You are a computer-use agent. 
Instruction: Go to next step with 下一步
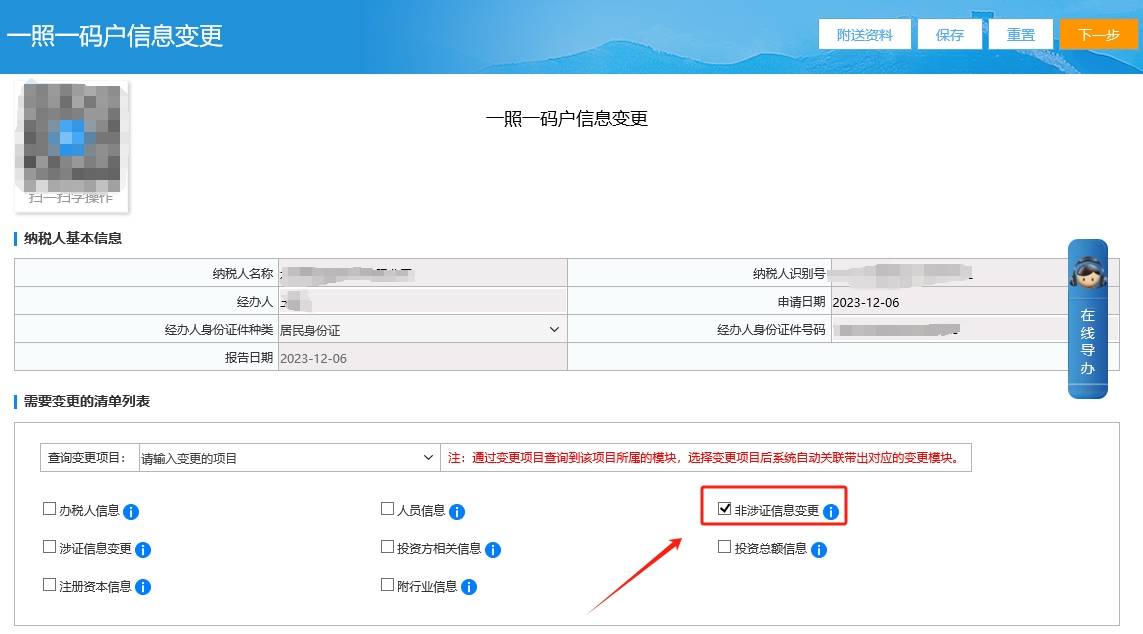point(1098,34)
